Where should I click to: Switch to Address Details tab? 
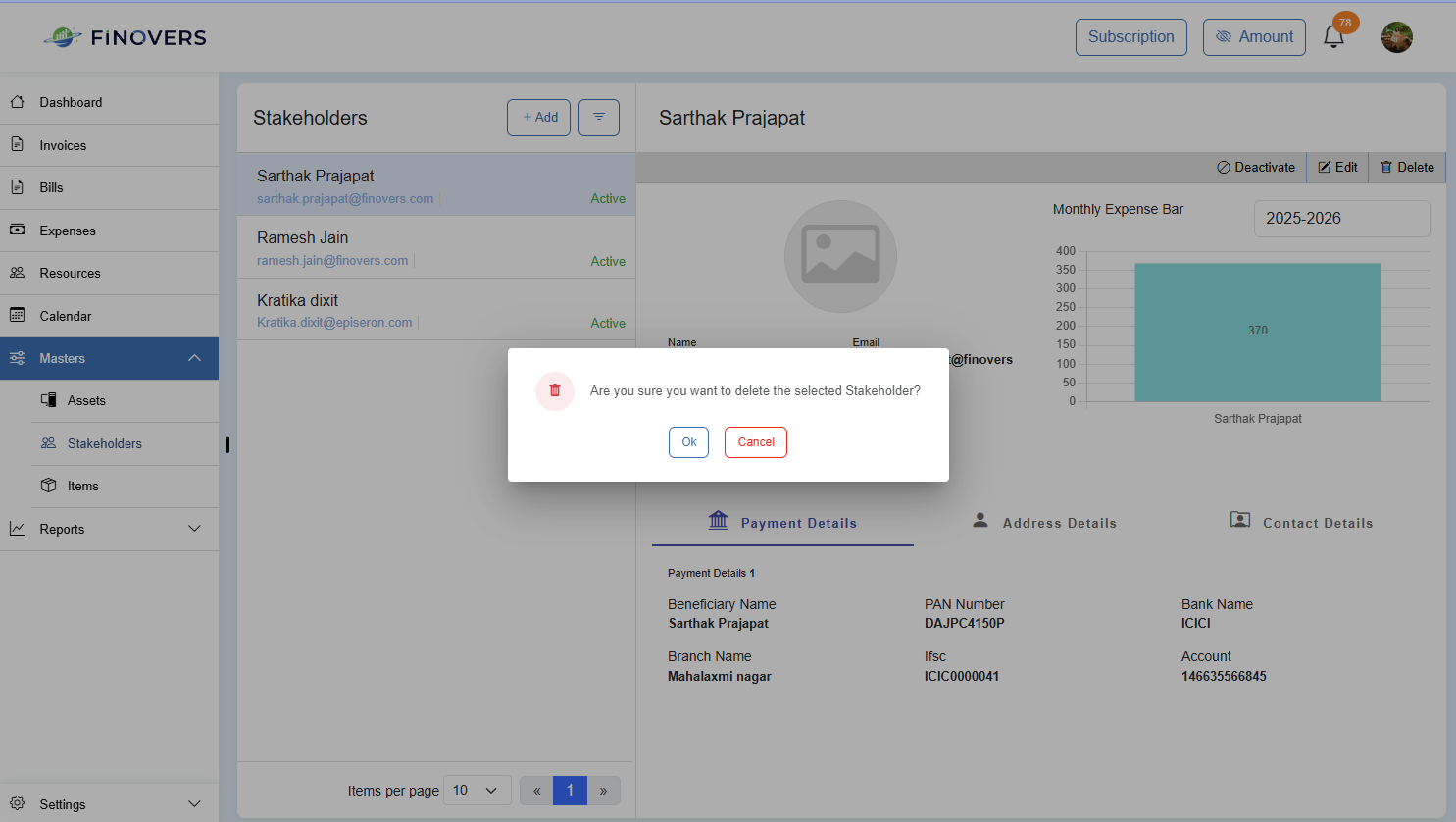click(x=1044, y=522)
